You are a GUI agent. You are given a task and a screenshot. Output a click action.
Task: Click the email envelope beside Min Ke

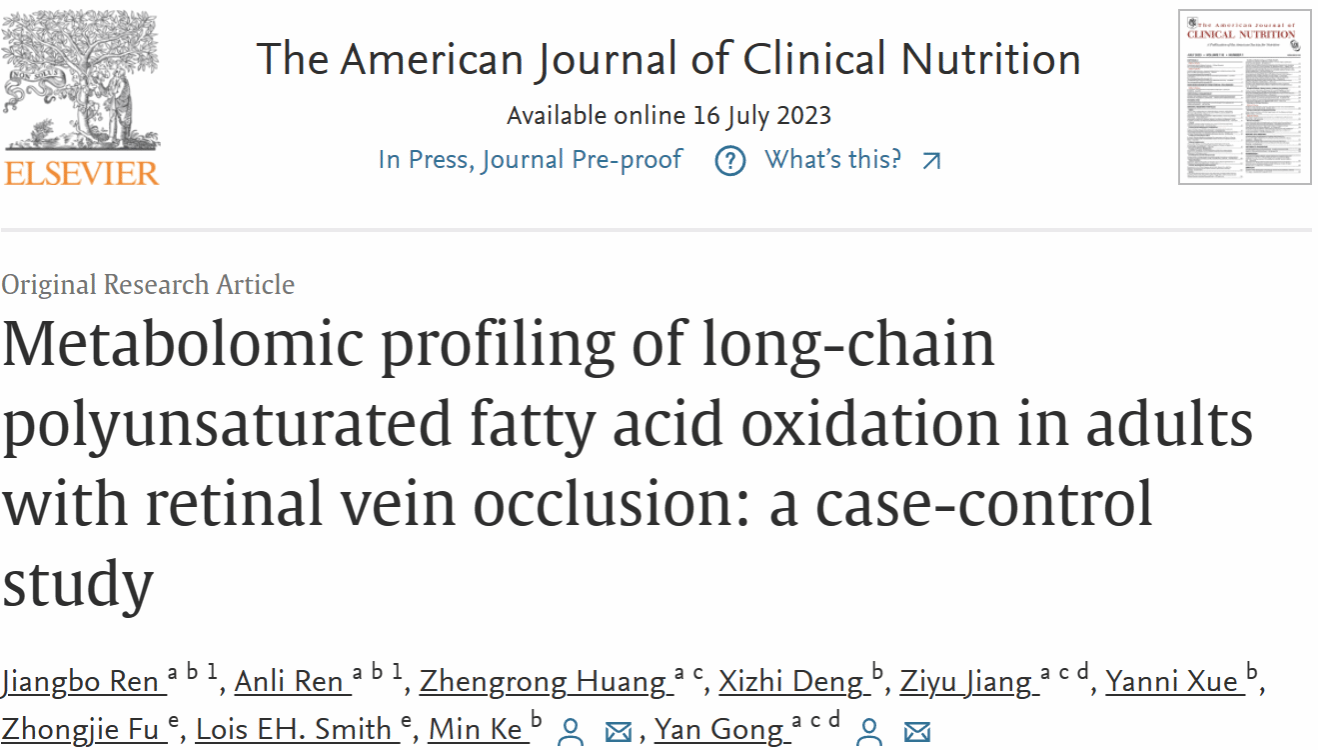coord(619,731)
